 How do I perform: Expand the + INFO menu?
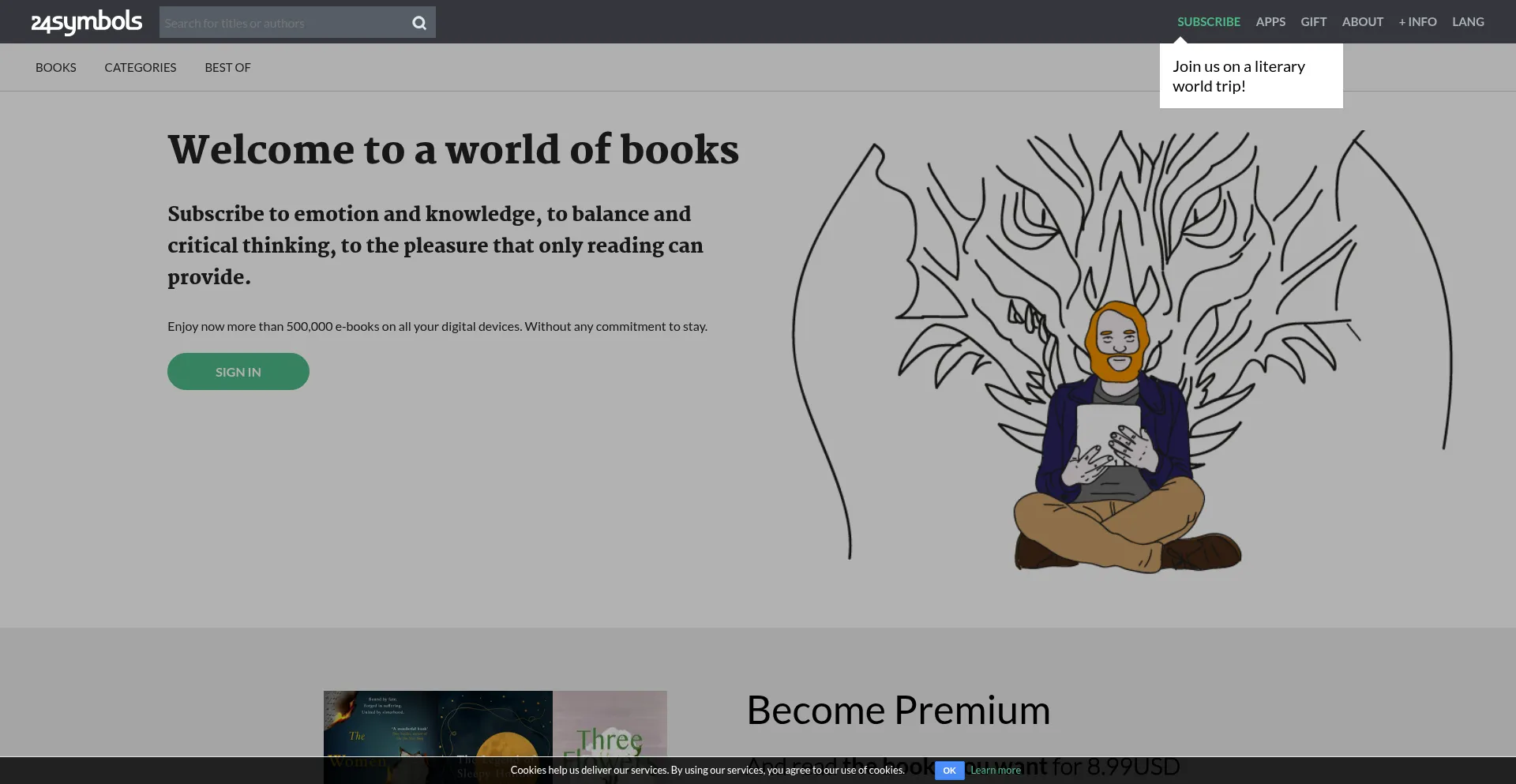(1418, 21)
